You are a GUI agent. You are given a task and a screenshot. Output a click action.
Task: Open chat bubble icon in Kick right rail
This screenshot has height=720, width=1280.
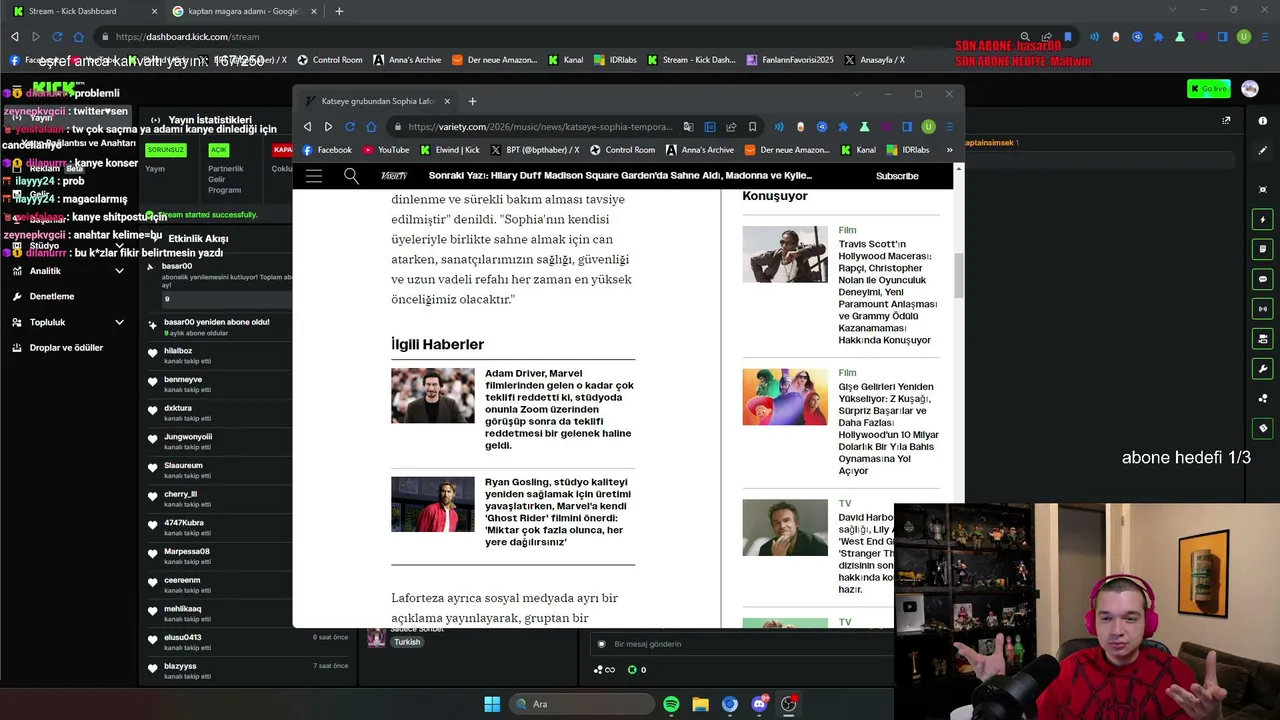point(1263,279)
